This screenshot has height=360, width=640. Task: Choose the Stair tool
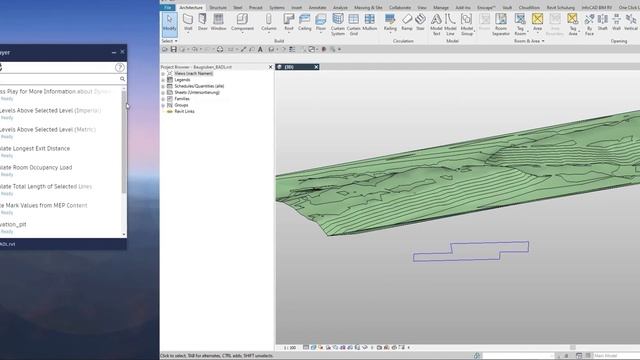tap(420, 22)
